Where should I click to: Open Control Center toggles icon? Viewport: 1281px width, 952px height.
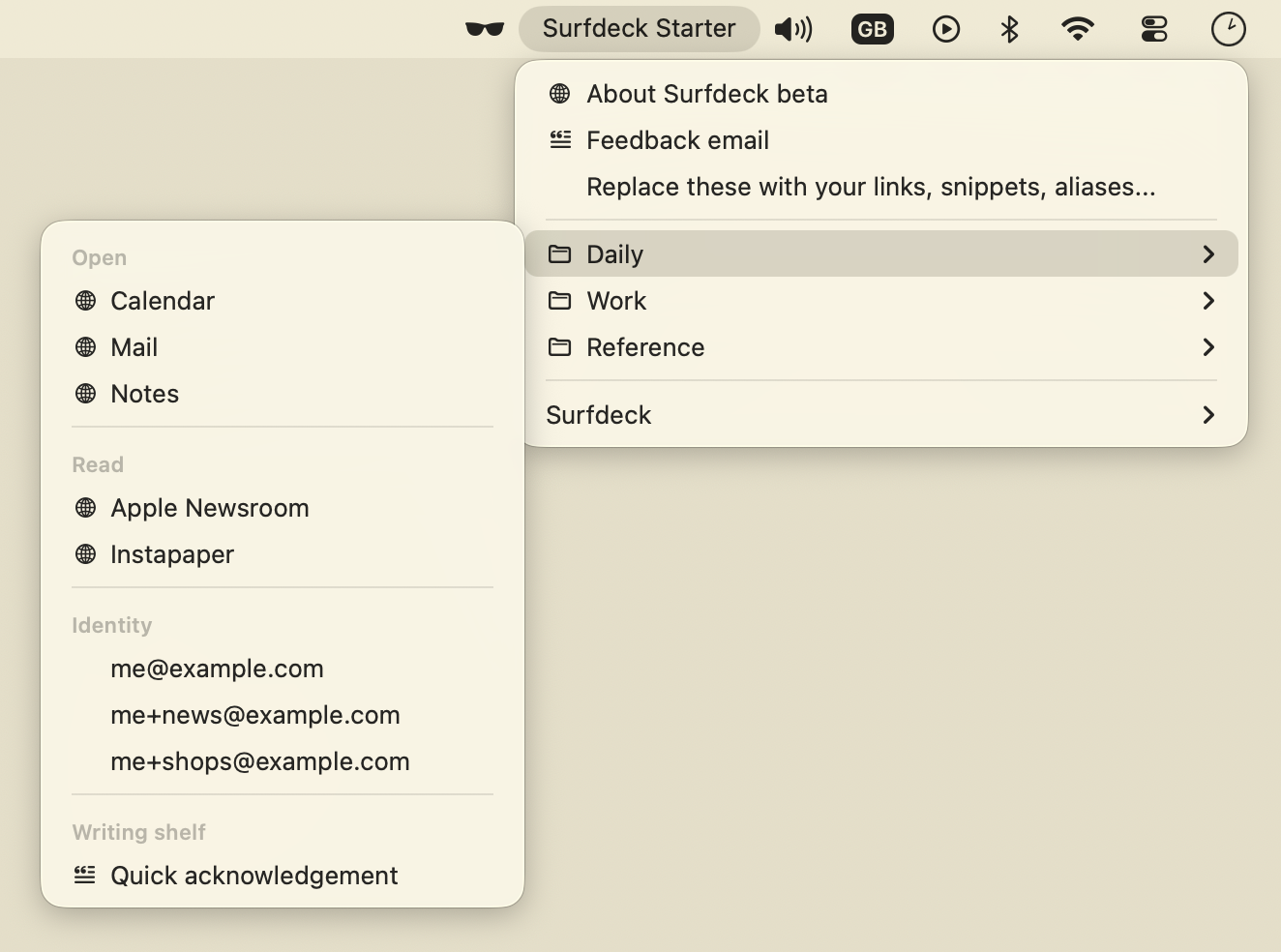pyautogui.click(x=1154, y=29)
